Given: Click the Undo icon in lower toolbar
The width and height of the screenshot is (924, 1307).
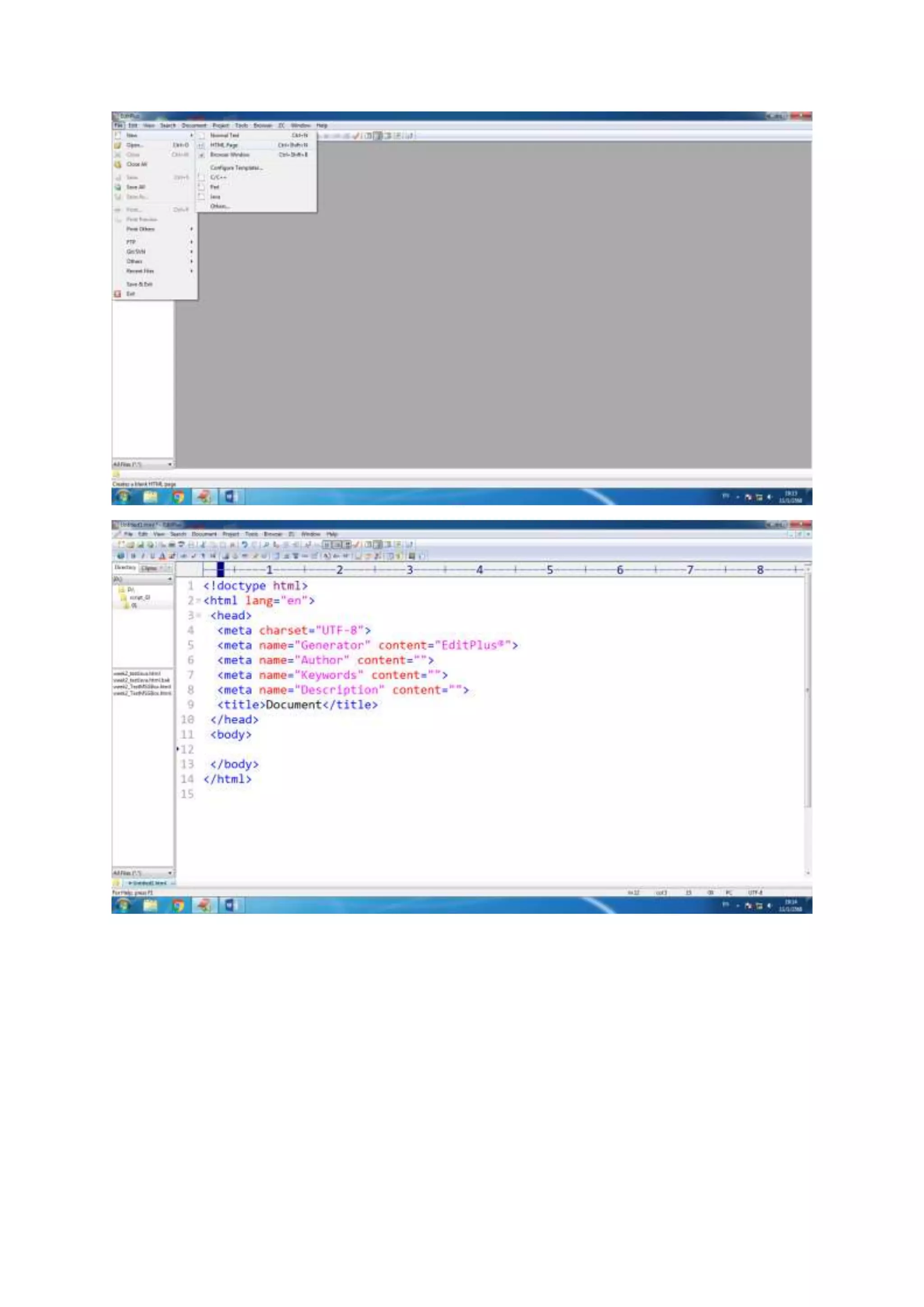Looking at the screenshot, I should pyautogui.click(x=245, y=545).
